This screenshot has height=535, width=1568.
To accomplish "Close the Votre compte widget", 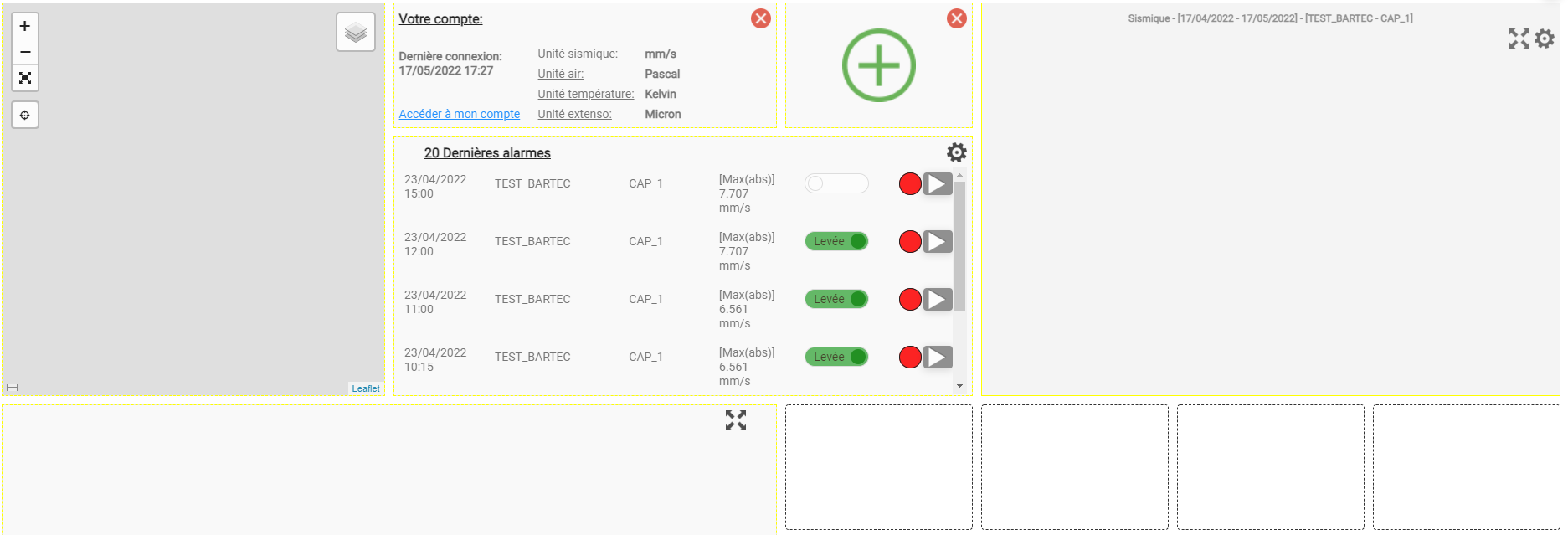I will (760, 18).
